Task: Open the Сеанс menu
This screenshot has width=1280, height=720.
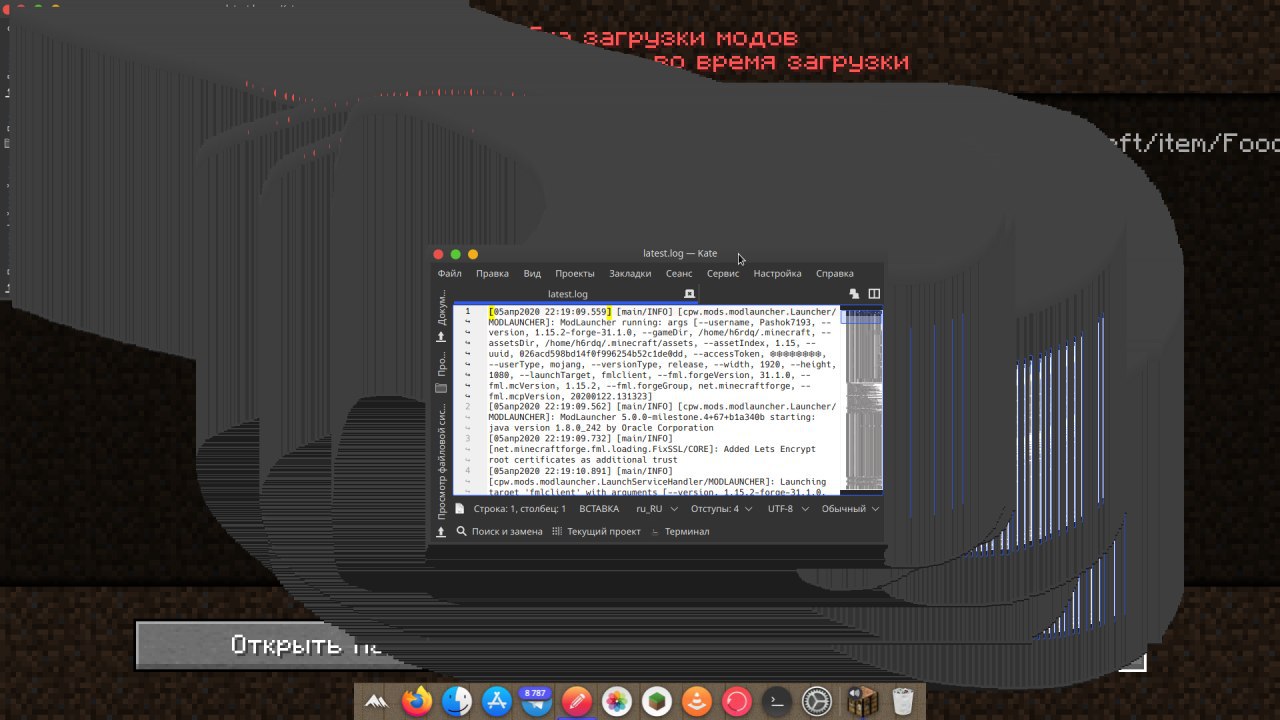Action: pos(679,273)
